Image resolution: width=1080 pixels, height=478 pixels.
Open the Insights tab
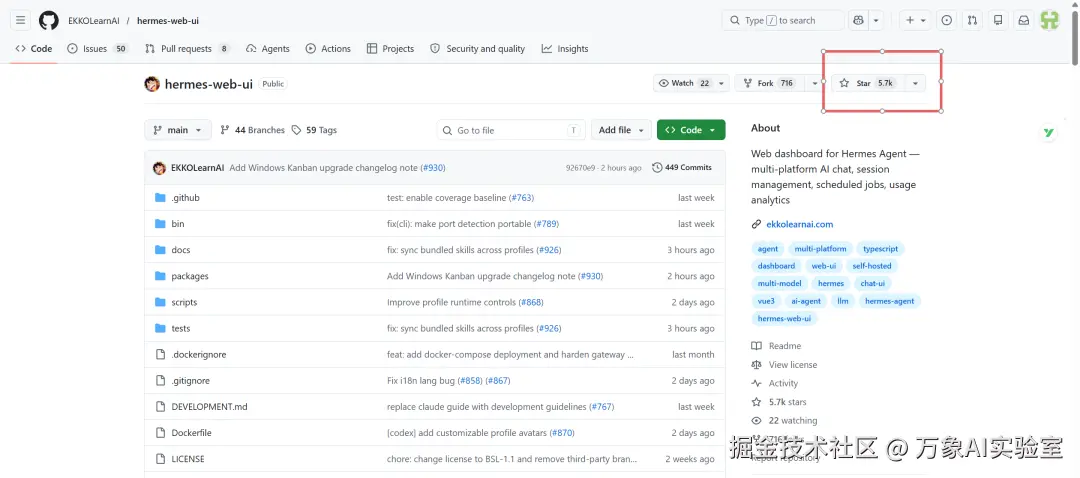(x=565, y=49)
